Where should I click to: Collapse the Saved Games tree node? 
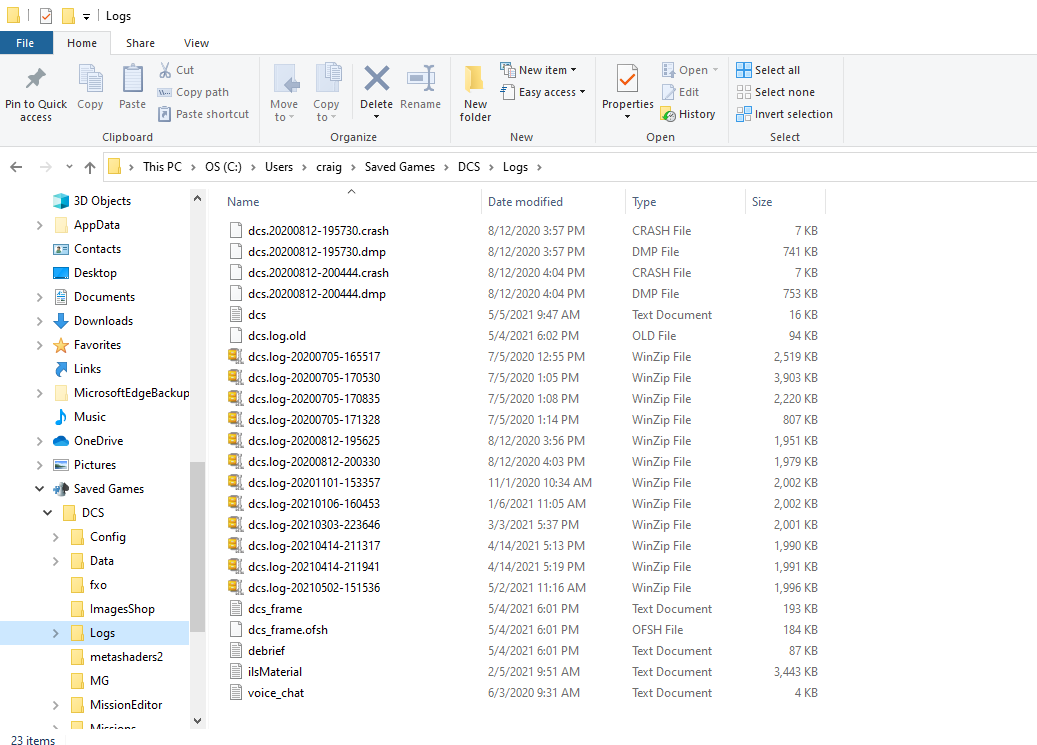[40, 489]
